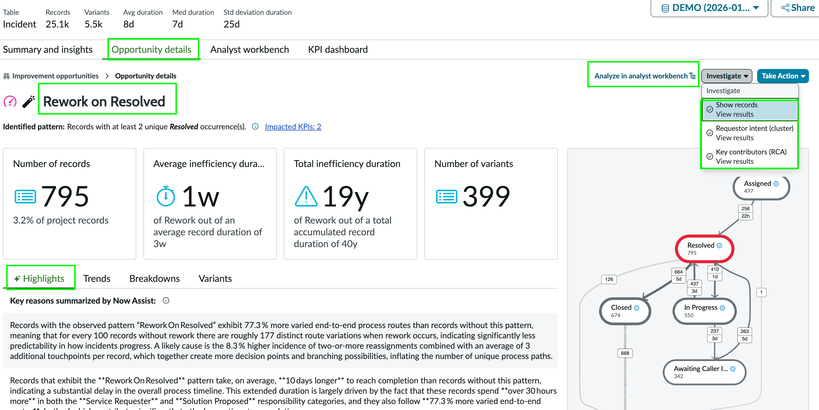Open the Breakdowns tab
819x410 pixels.
[x=154, y=278]
